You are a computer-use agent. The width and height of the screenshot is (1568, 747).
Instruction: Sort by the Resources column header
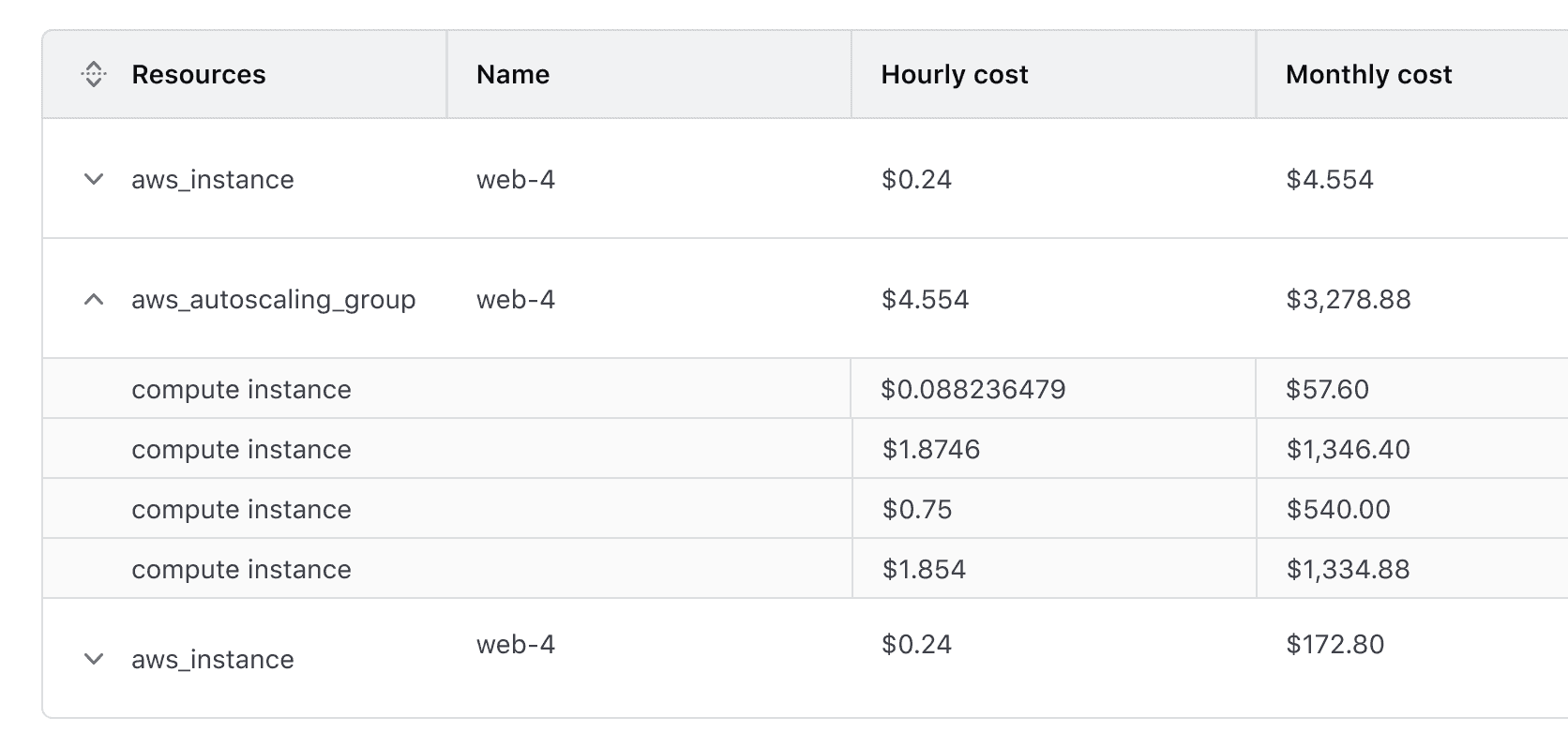198,74
